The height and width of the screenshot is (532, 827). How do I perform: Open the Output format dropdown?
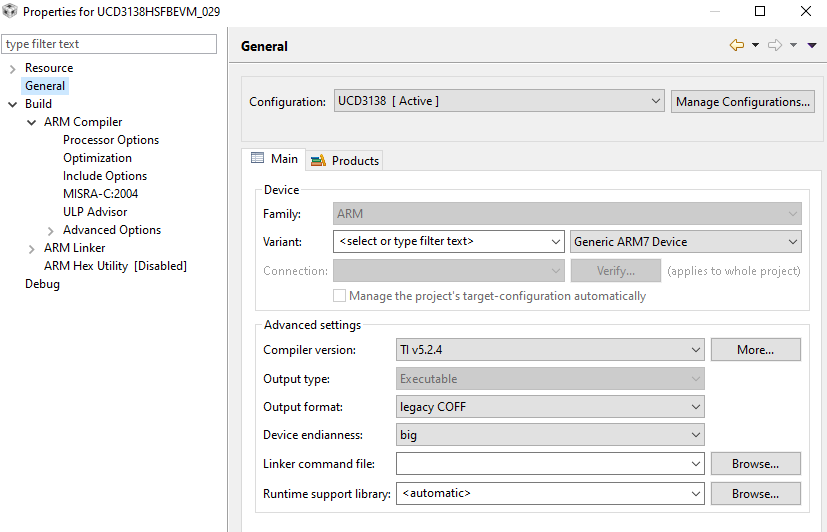[x=550, y=407]
